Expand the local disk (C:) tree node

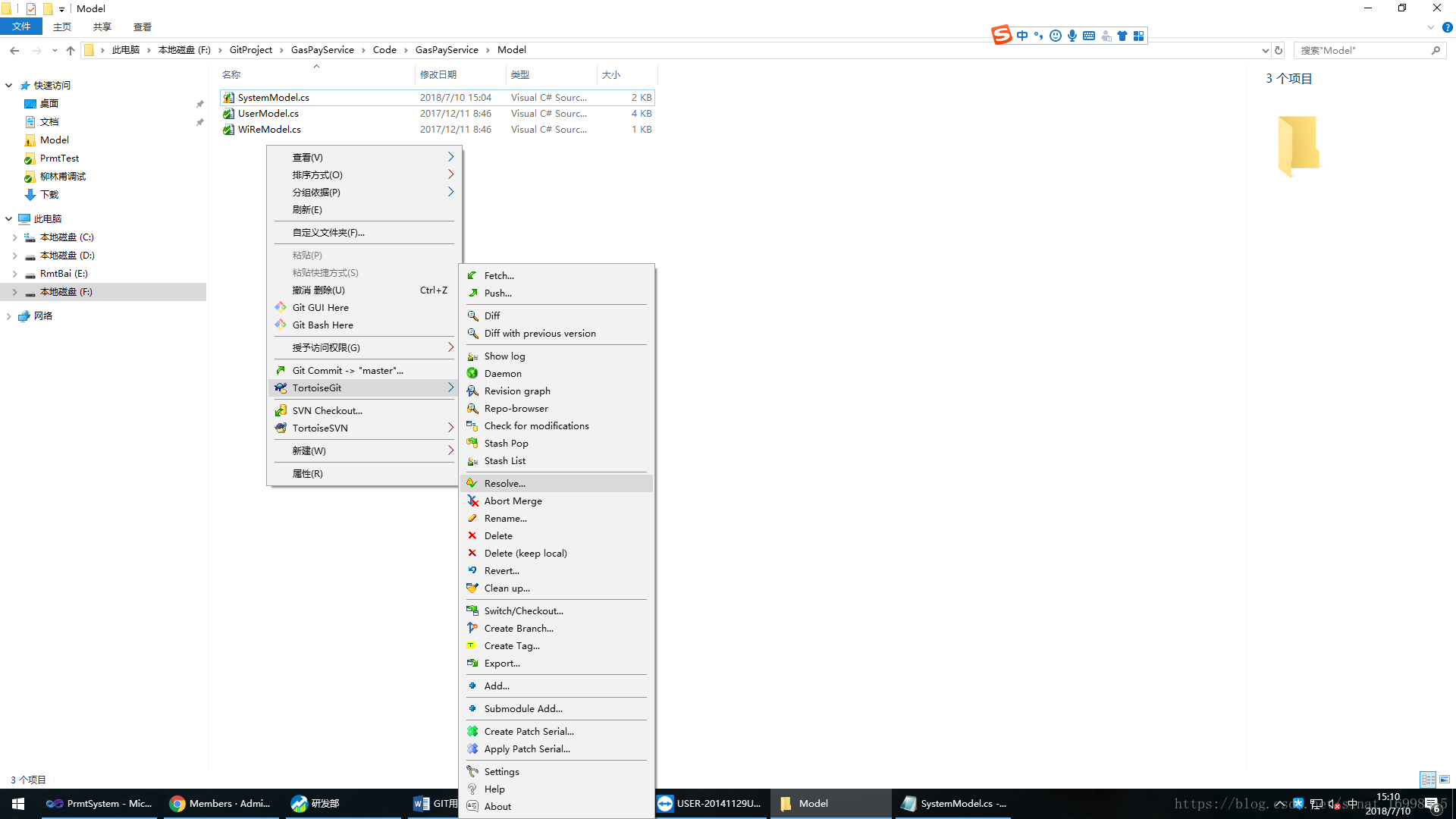[x=14, y=237]
